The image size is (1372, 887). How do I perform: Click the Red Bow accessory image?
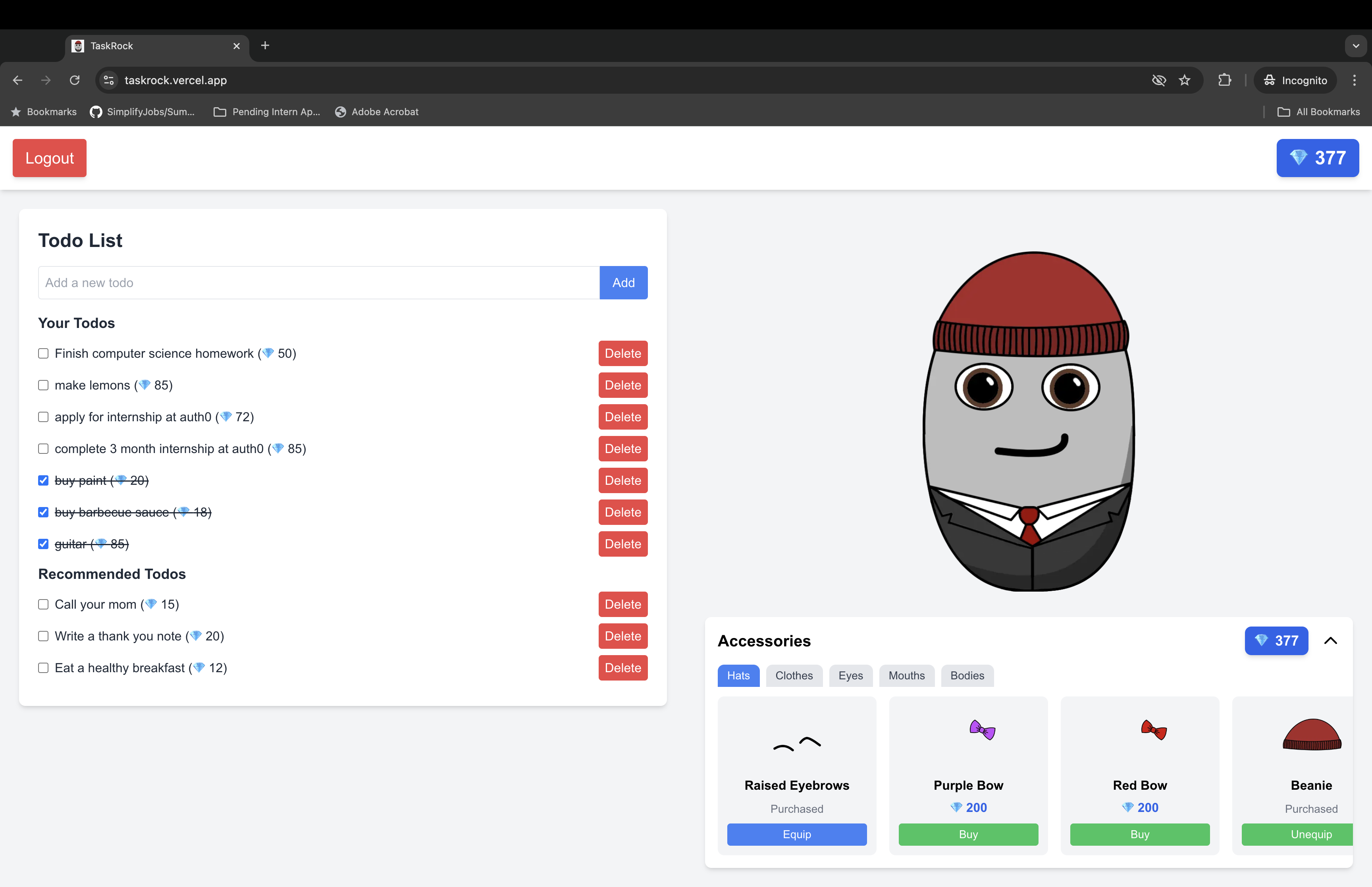[1153, 730]
